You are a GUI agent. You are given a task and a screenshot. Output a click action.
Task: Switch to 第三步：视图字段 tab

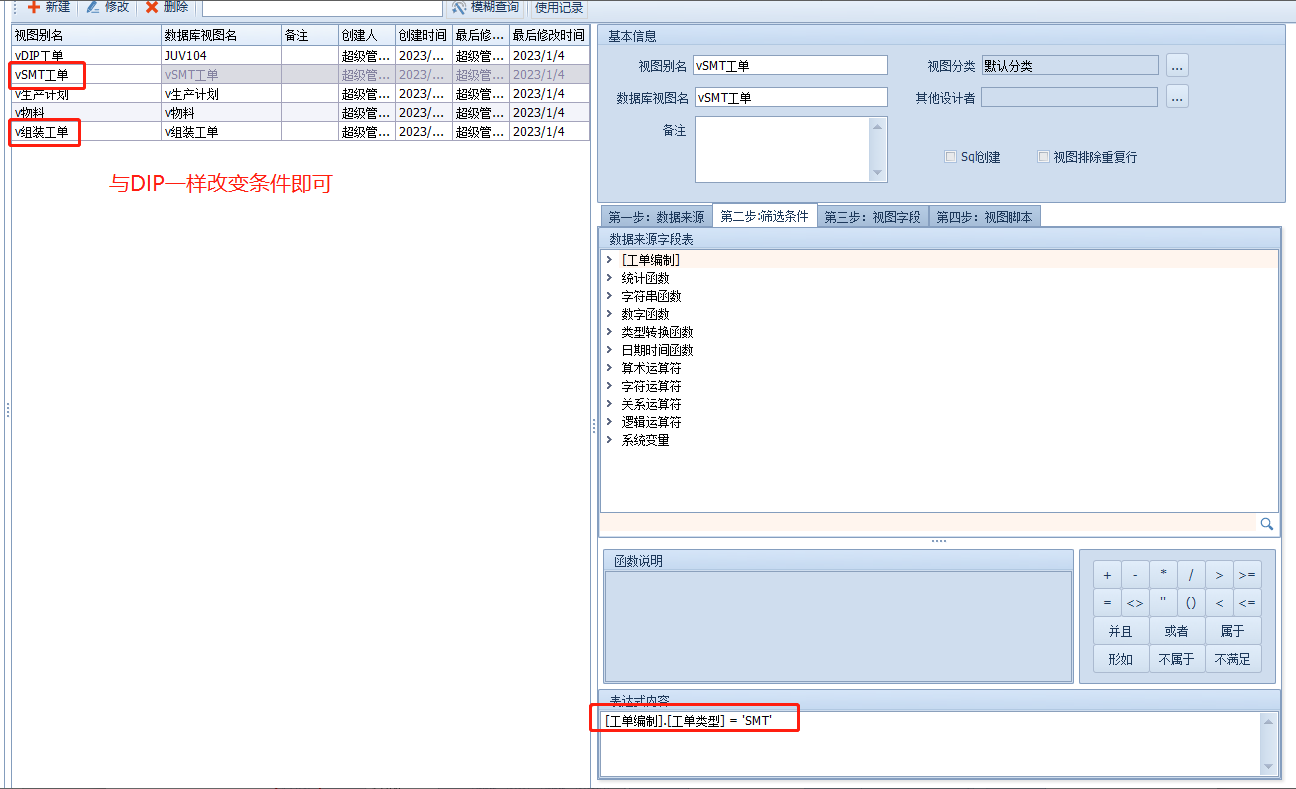[872, 217]
